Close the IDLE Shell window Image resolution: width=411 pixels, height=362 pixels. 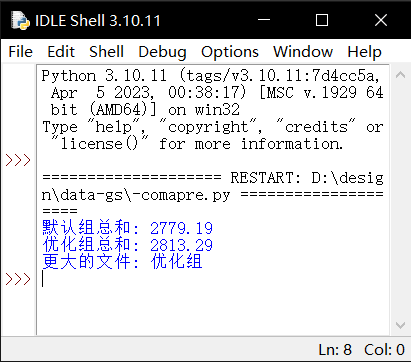[x=381, y=20]
